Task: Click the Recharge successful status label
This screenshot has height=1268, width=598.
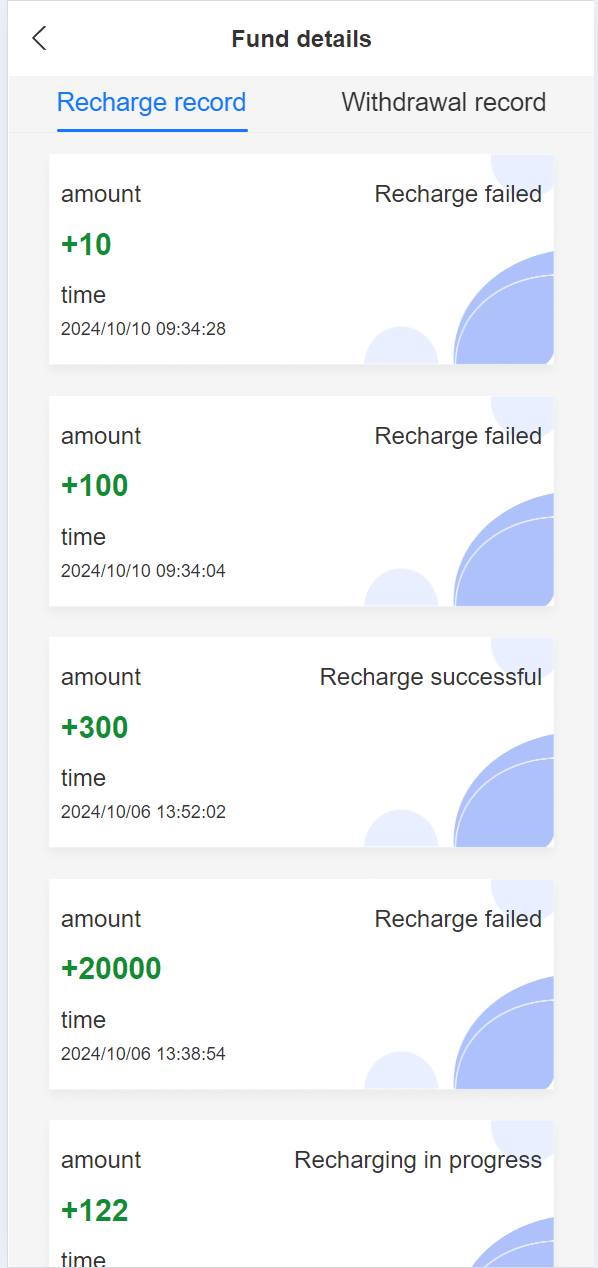Action: coord(431,677)
